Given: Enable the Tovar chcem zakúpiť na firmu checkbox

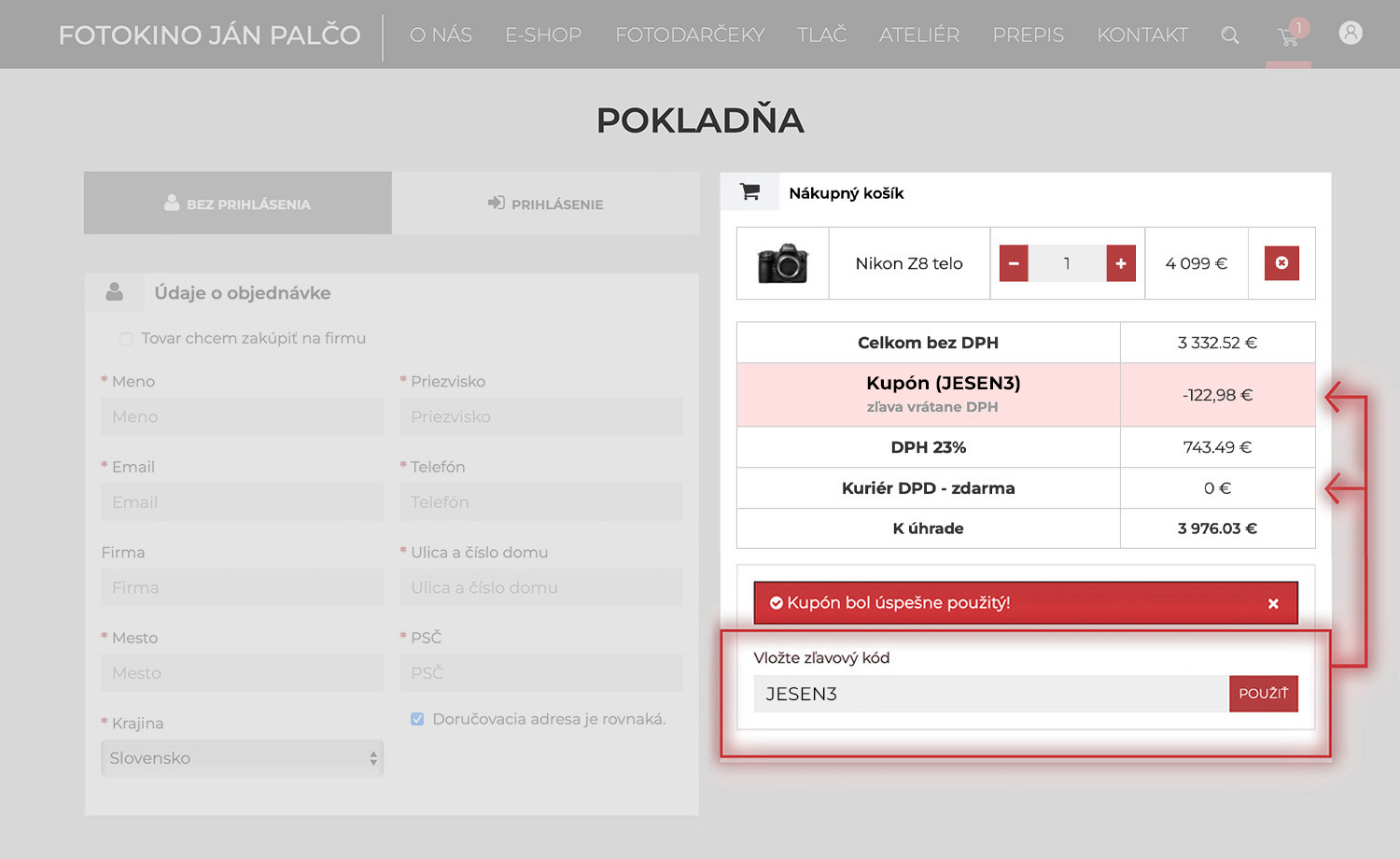Looking at the screenshot, I should coord(126,338).
